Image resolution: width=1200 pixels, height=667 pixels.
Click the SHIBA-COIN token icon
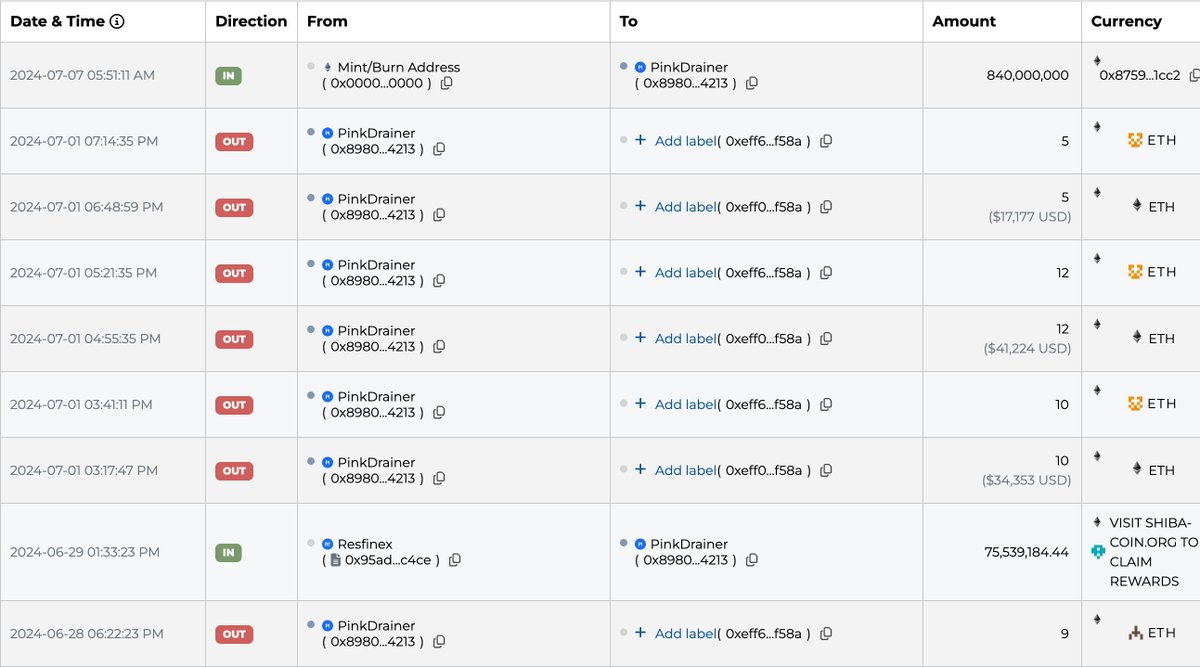click(x=1098, y=551)
